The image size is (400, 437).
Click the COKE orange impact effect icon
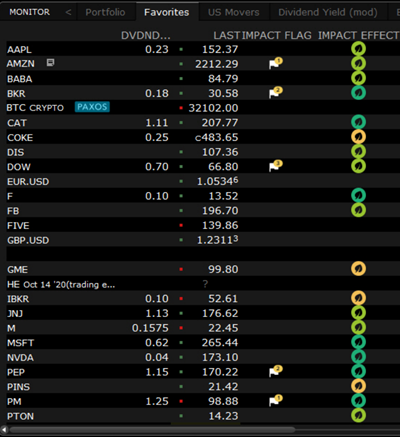click(358, 137)
